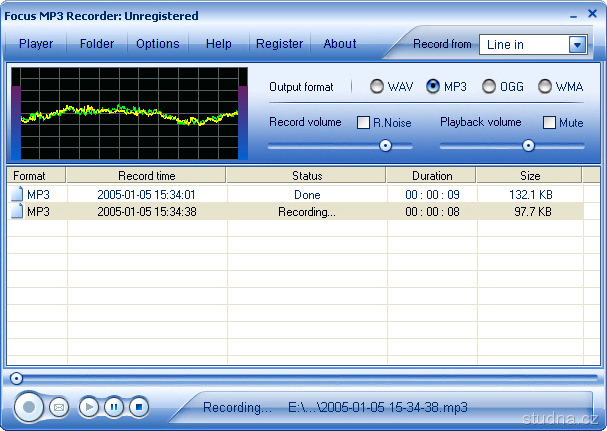
Task: Tick the Mute checkbox
Action: (x=549, y=122)
